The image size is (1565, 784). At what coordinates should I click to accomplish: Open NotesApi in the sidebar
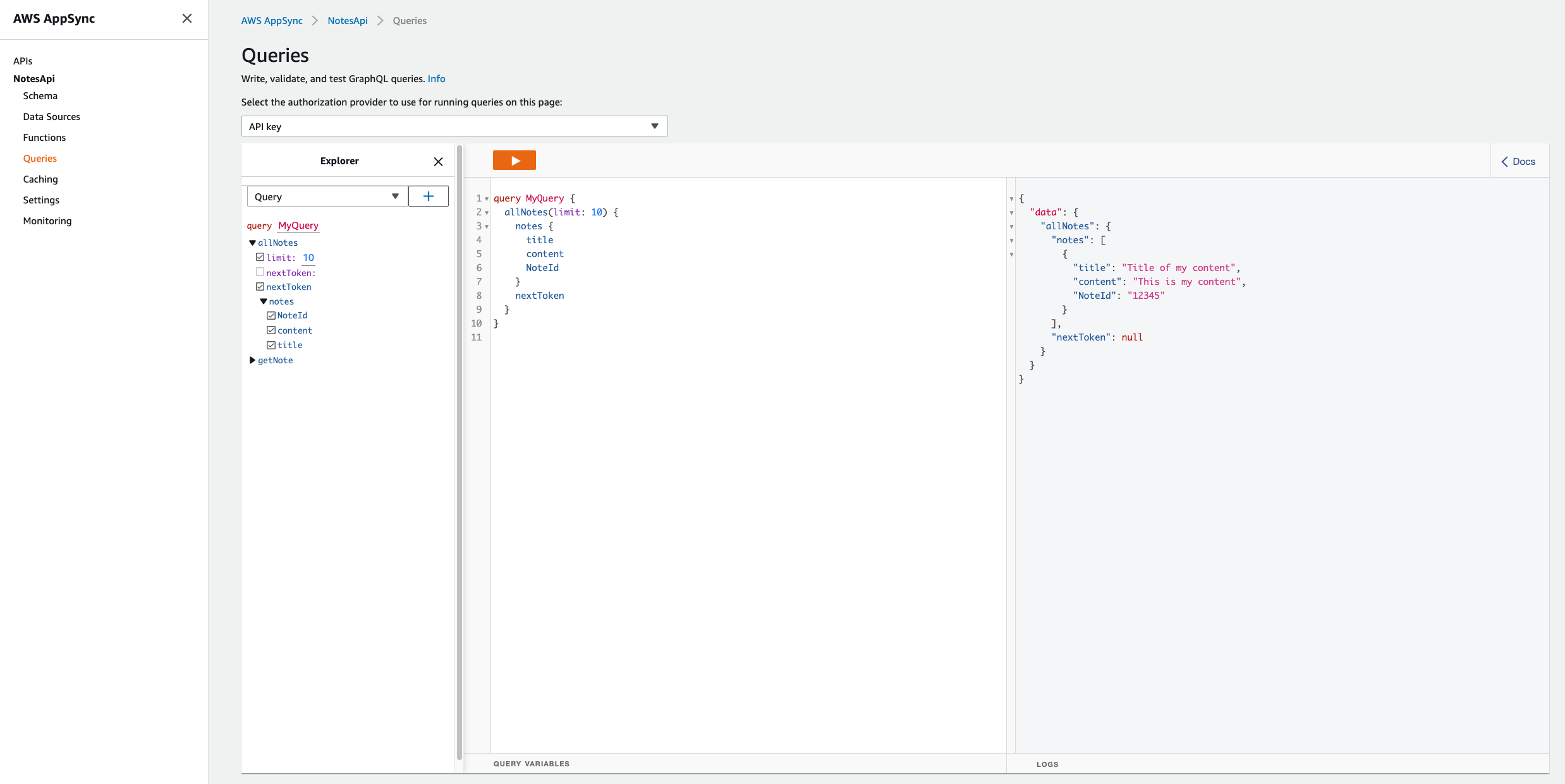[34, 79]
